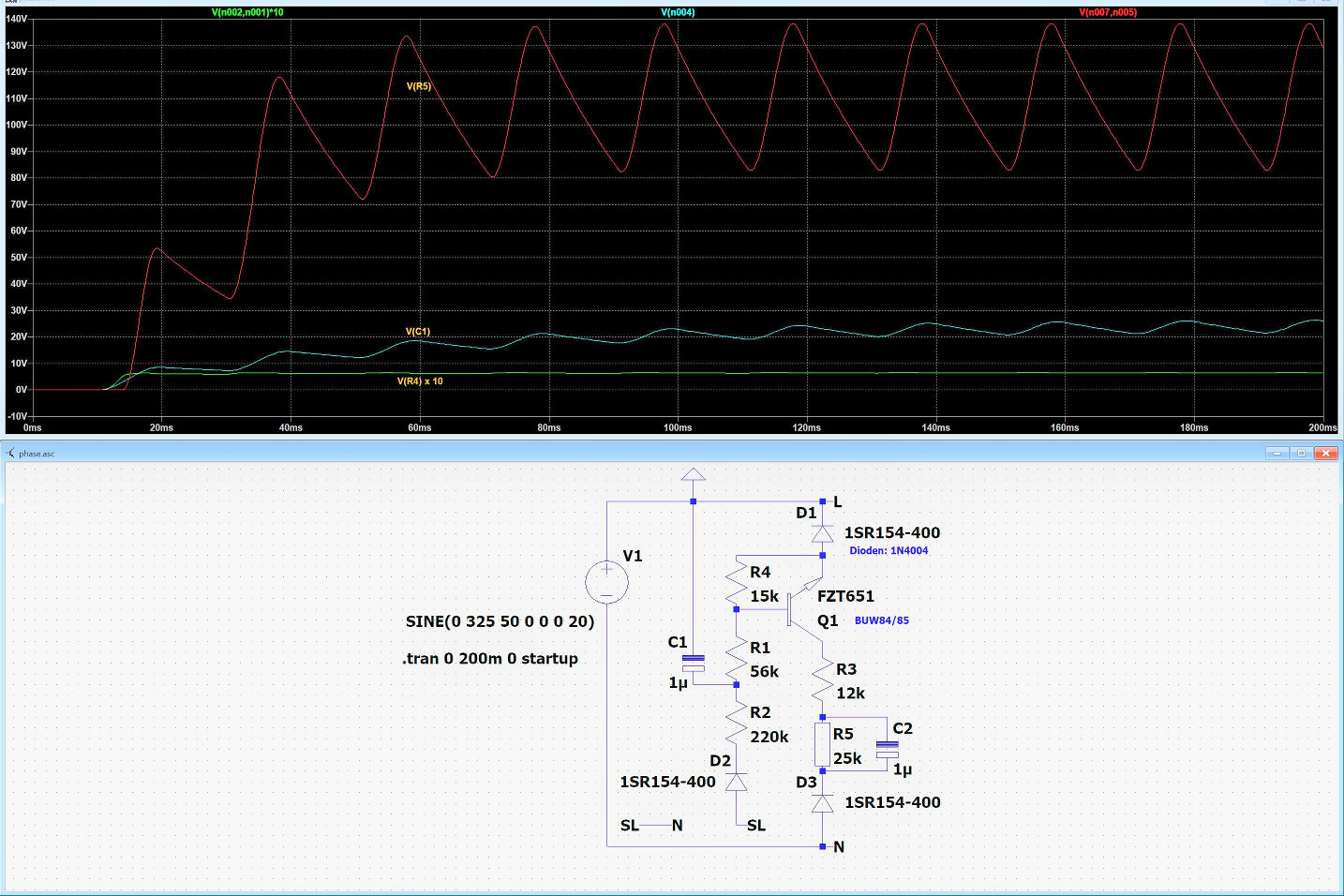Viewport: 1344px width, 896px height.
Task: Click the cyan V(n004) trace label
Action: pyautogui.click(x=678, y=12)
